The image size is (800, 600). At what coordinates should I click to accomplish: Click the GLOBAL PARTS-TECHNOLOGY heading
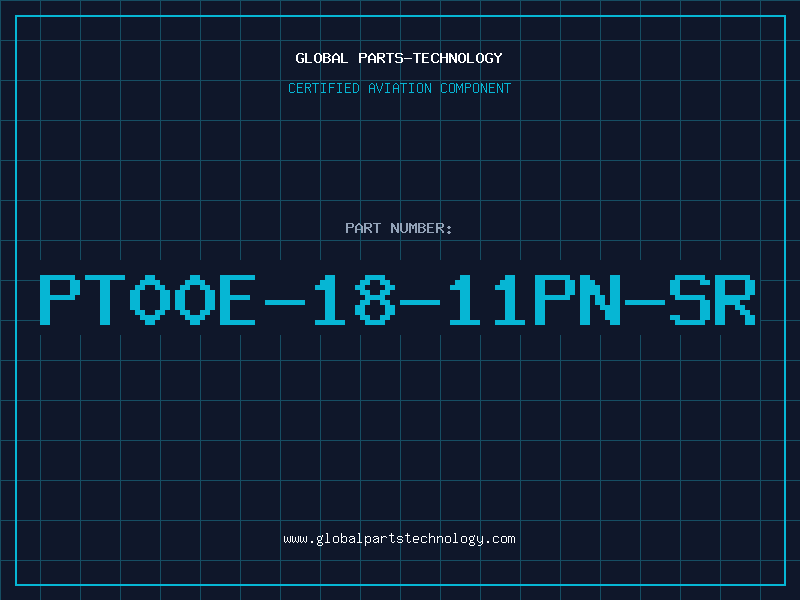pyautogui.click(x=399, y=58)
